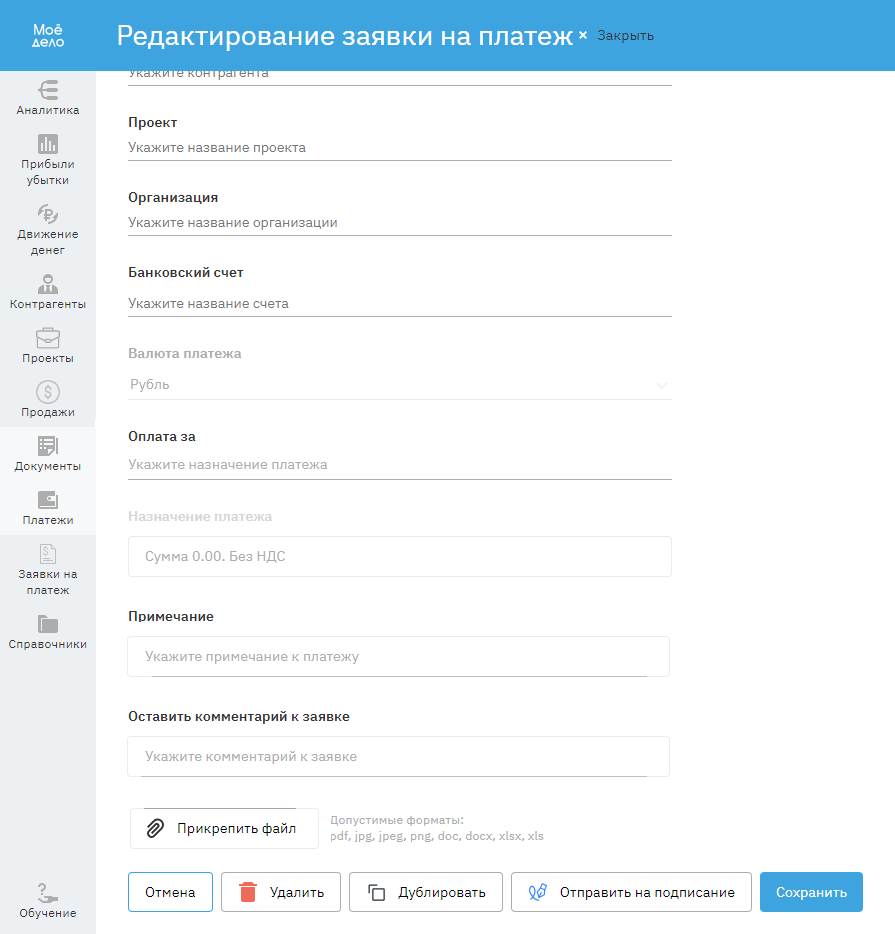Attach a file with Прикрепить файл

tap(224, 828)
